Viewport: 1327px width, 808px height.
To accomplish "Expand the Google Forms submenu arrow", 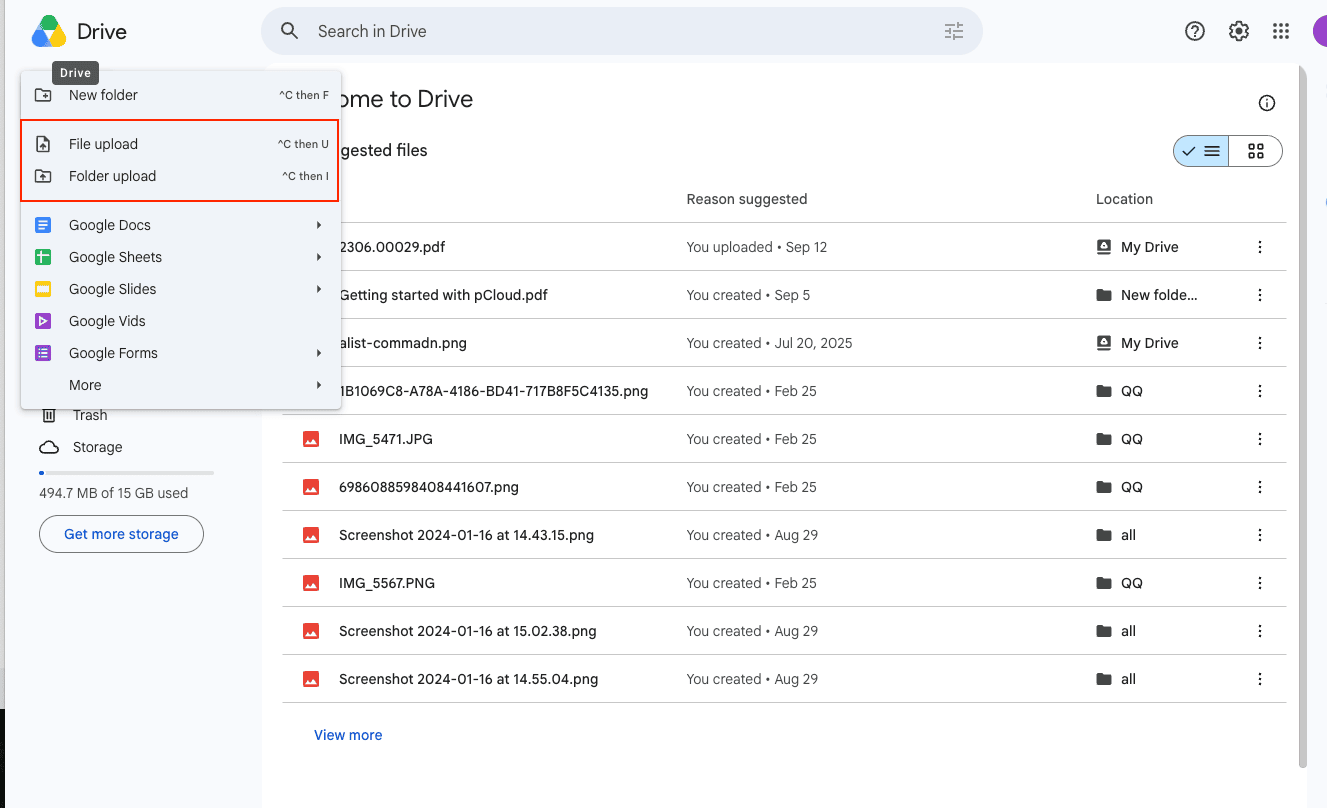I will [319, 353].
